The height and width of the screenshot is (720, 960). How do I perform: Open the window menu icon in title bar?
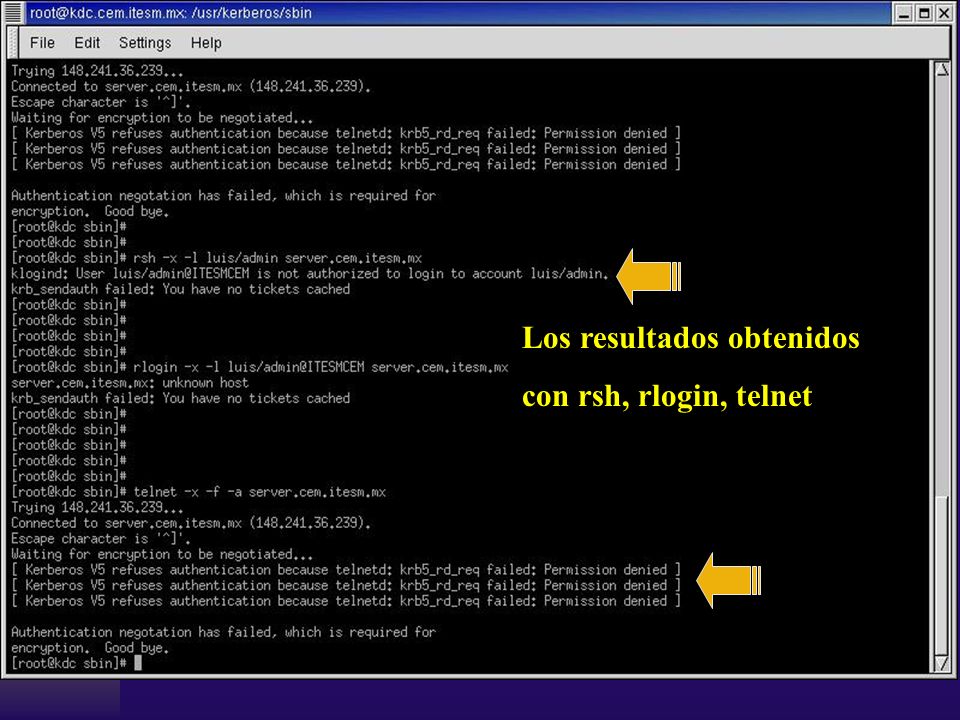(13, 12)
